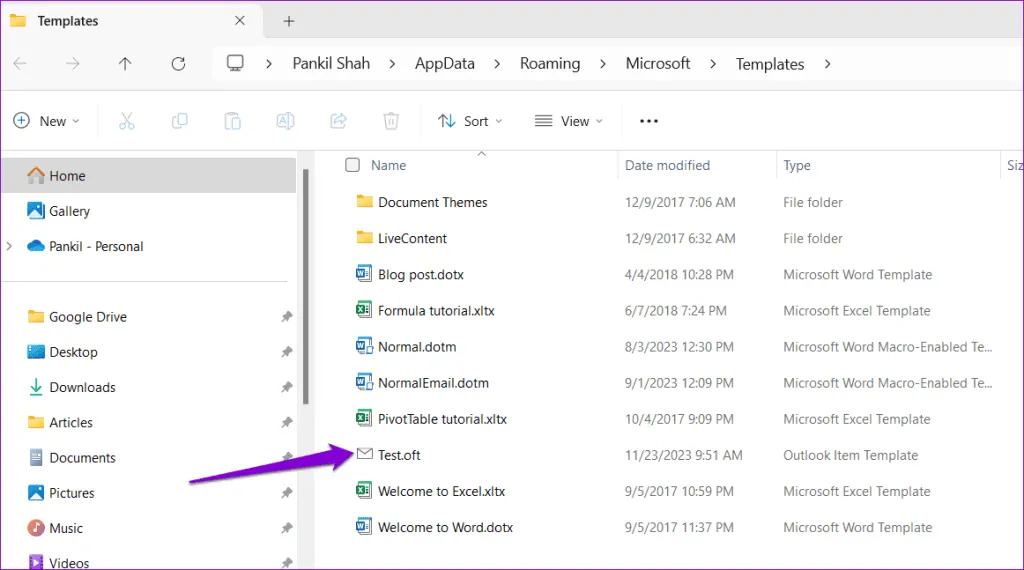Click the Cut scissors icon in toolbar
The height and width of the screenshot is (570, 1024).
click(x=126, y=121)
